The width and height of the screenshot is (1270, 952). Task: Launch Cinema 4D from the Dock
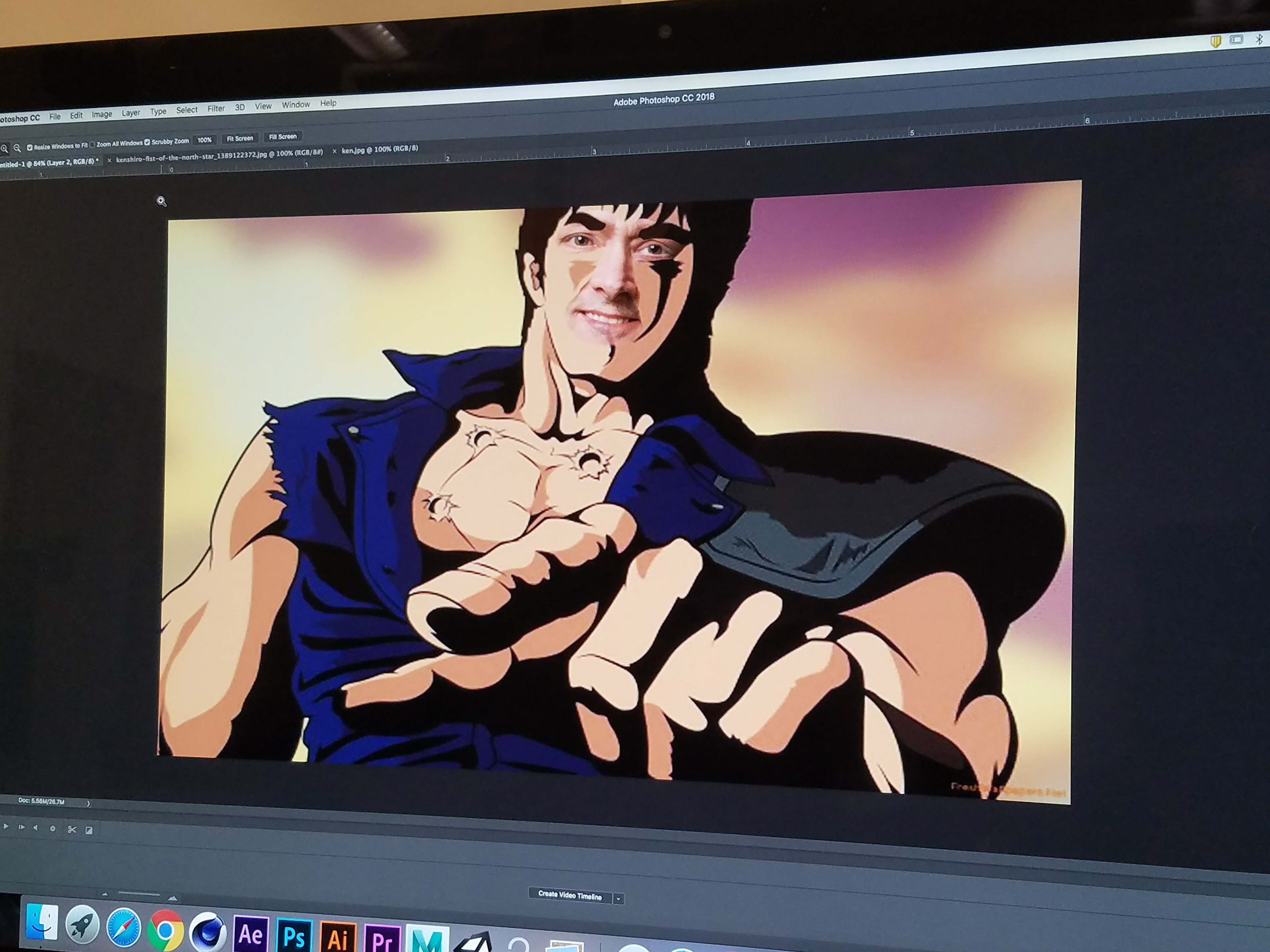coord(208,933)
